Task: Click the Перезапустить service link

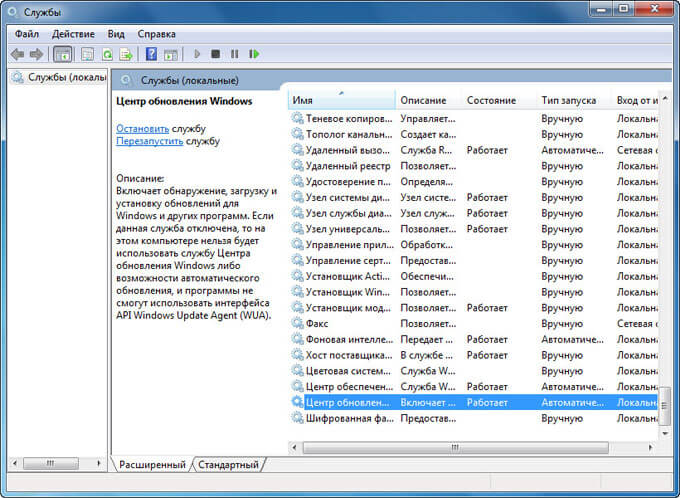Action: (x=149, y=142)
